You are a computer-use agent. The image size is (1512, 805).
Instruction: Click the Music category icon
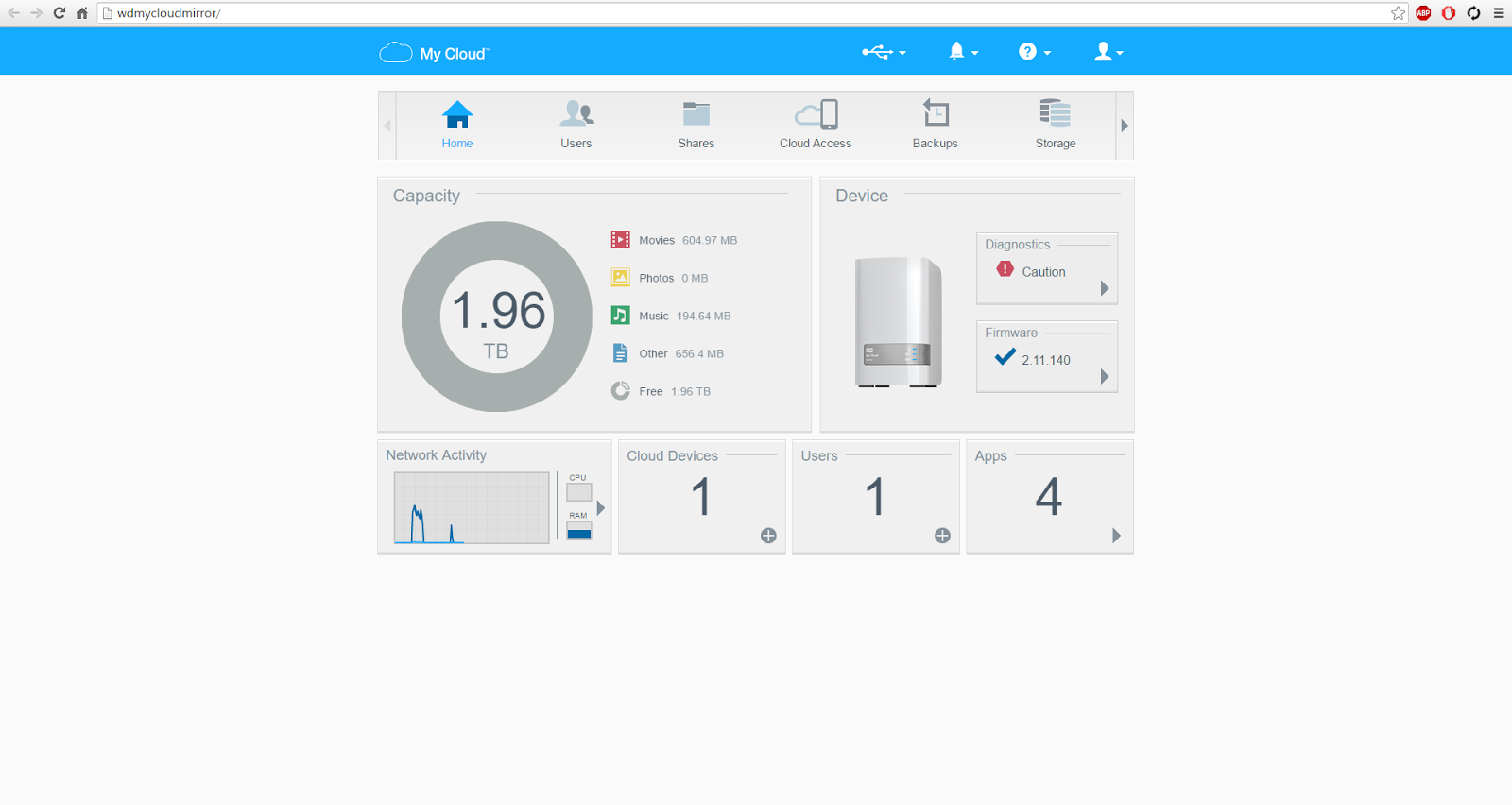[x=620, y=316]
